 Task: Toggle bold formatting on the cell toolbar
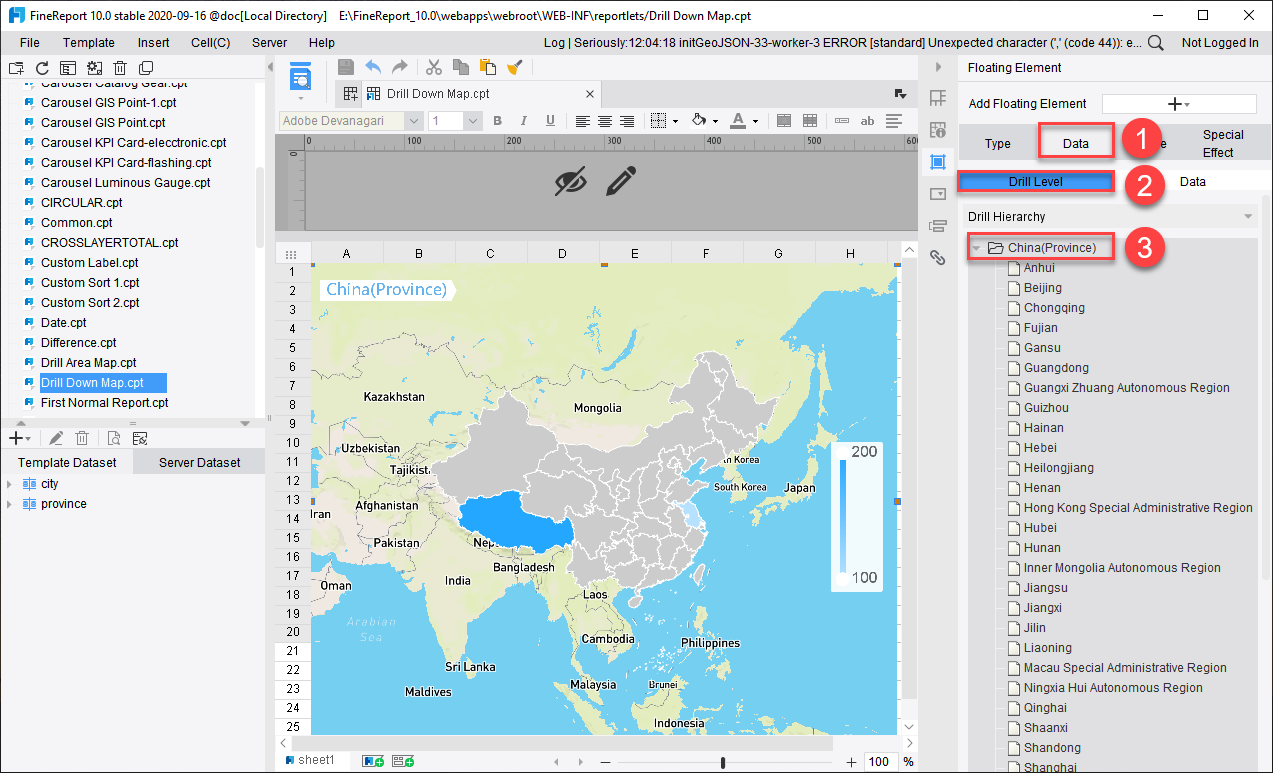pos(497,119)
